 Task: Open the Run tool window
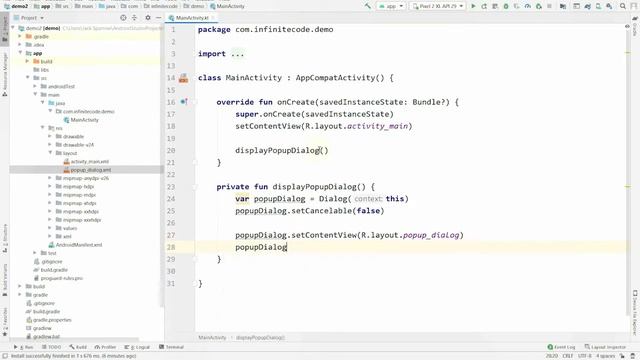(24, 347)
